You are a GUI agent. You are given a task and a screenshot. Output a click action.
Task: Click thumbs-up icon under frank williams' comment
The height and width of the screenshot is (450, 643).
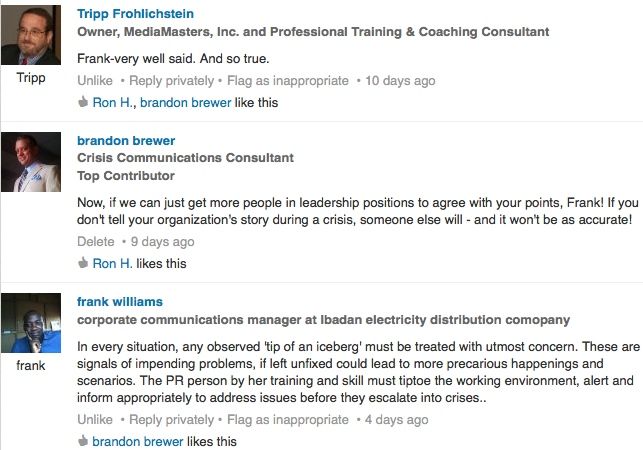tap(83, 441)
